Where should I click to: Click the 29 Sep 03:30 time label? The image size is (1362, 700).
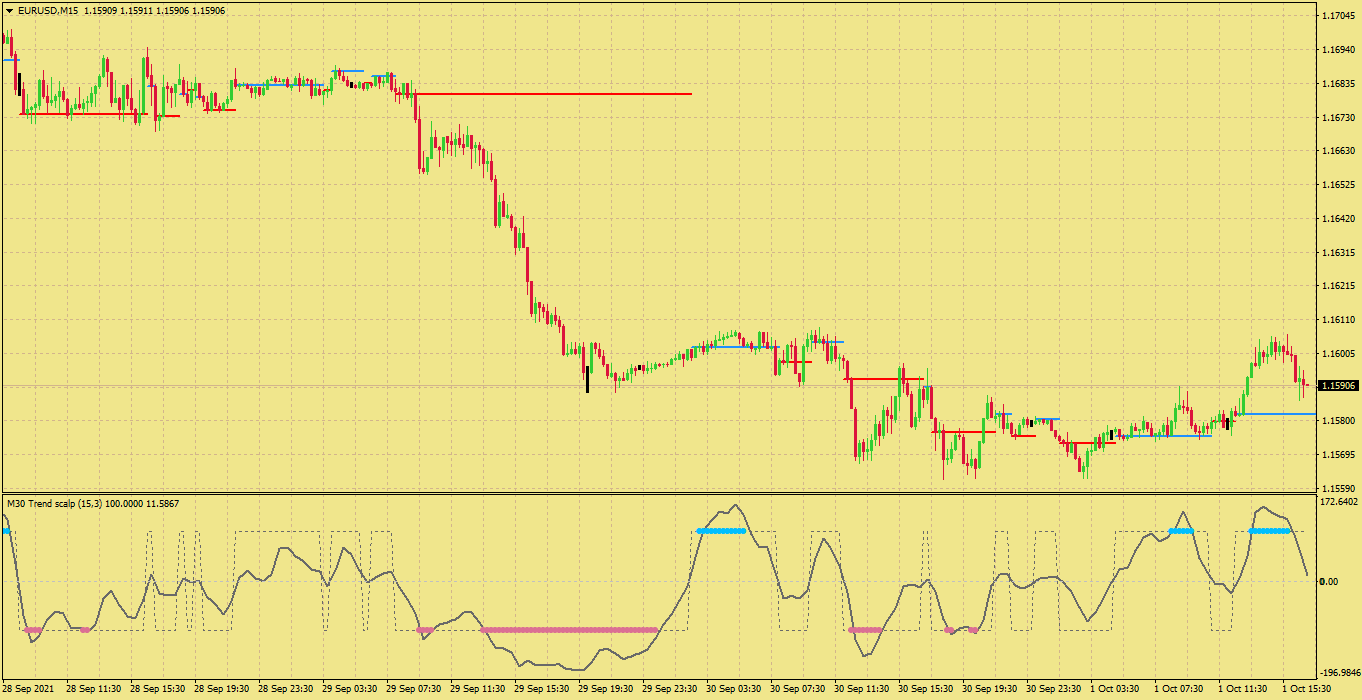350,689
